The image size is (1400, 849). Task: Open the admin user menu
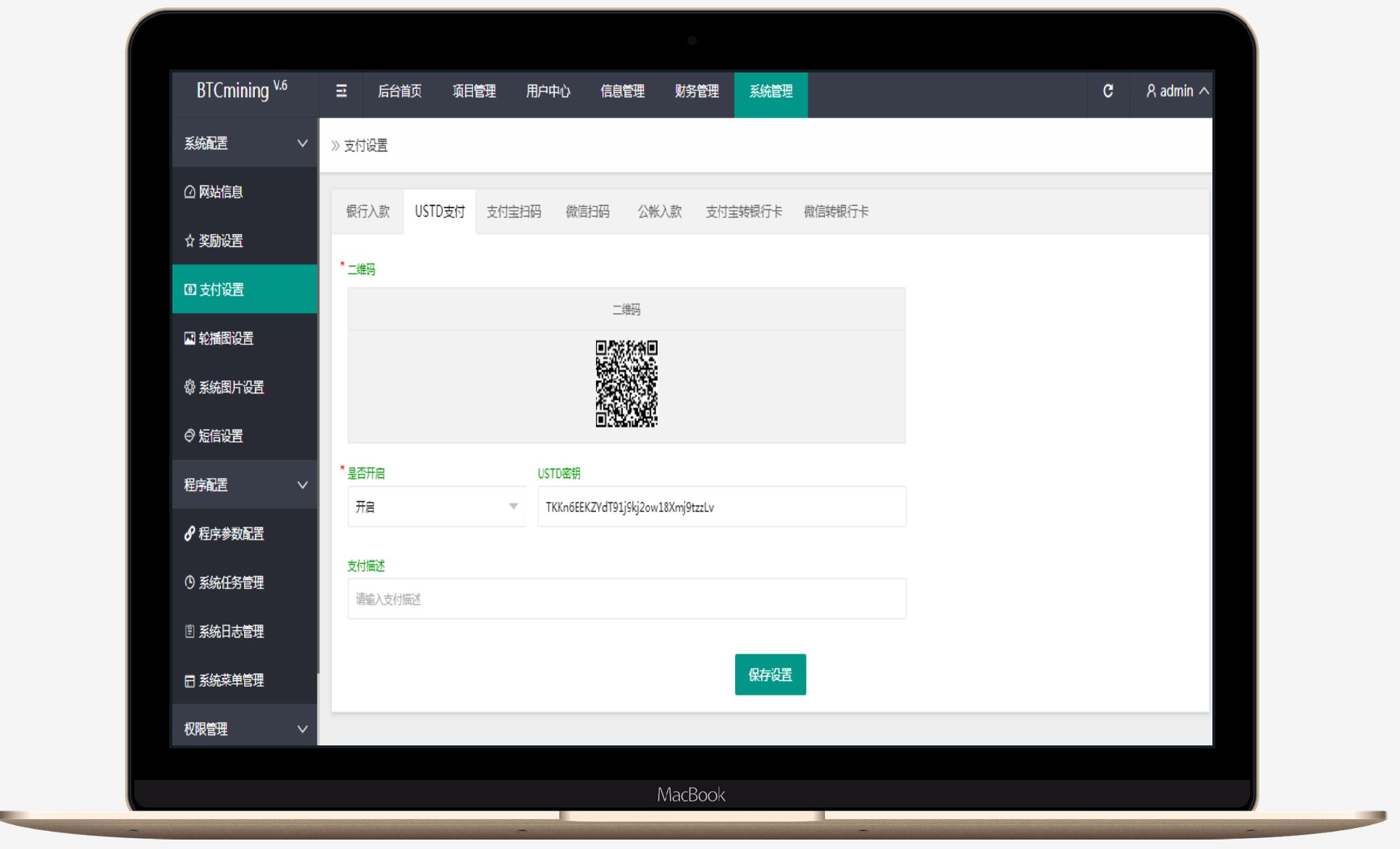pyautogui.click(x=1177, y=91)
